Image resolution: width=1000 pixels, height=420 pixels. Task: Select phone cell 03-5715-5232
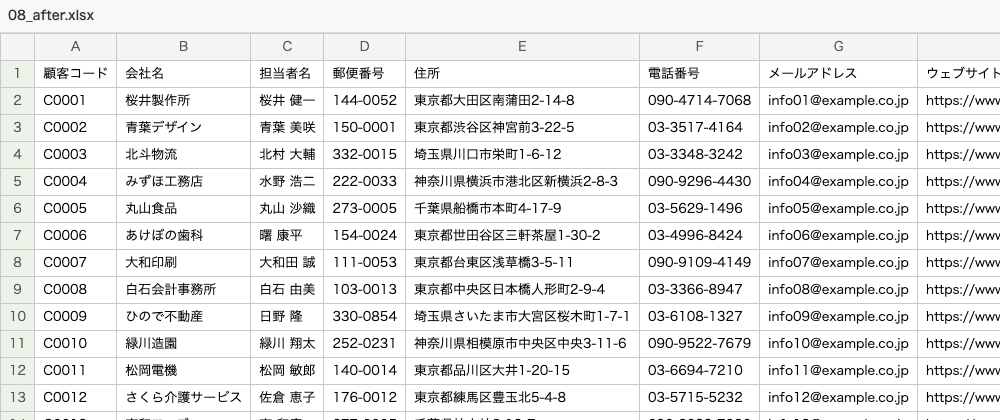pyautogui.click(x=699, y=398)
